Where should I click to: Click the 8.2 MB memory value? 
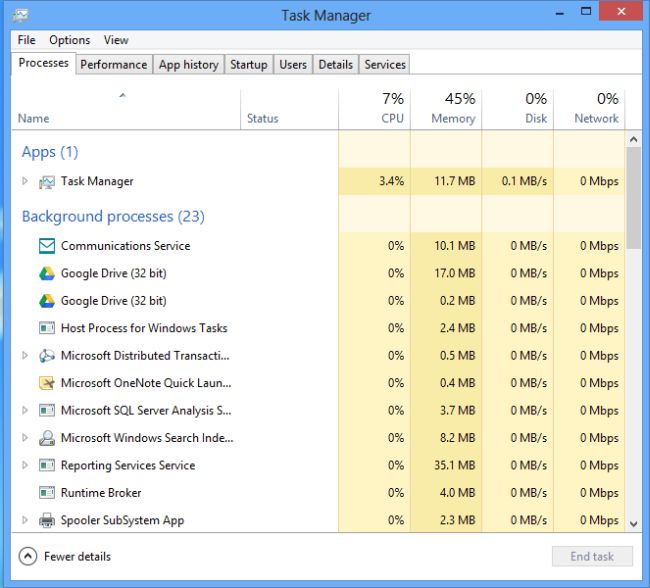(458, 438)
